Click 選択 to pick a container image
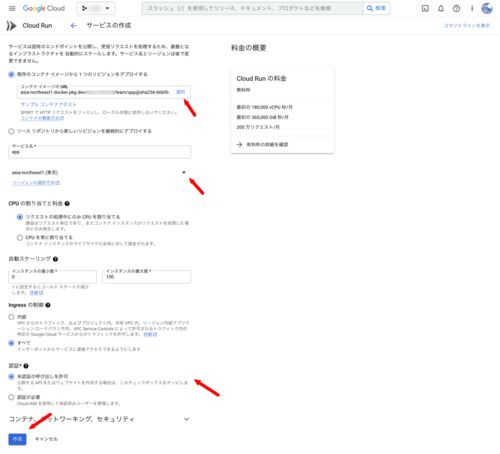The width and height of the screenshot is (500, 454). click(x=181, y=92)
